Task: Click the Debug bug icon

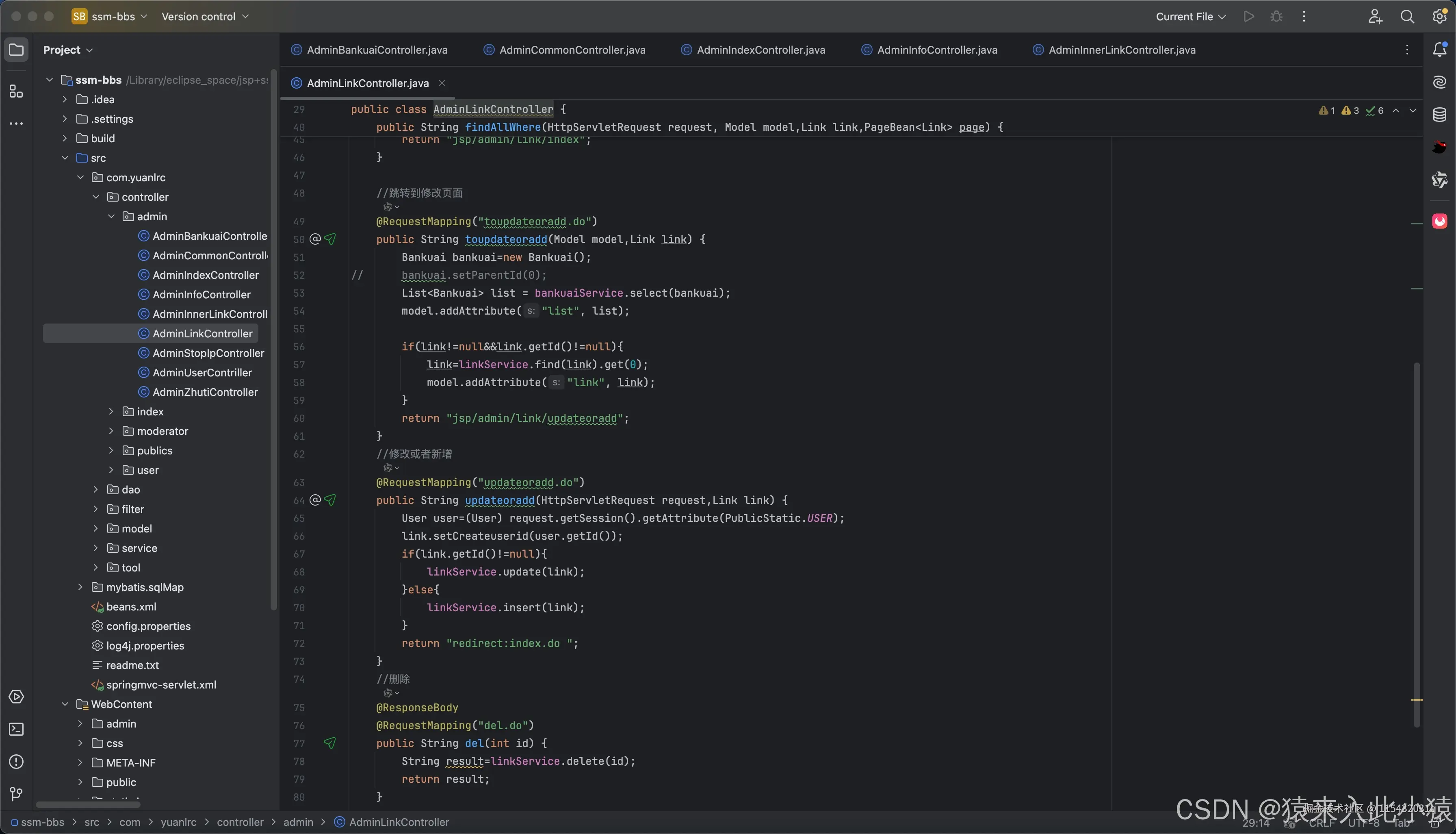Action: pyautogui.click(x=1276, y=17)
